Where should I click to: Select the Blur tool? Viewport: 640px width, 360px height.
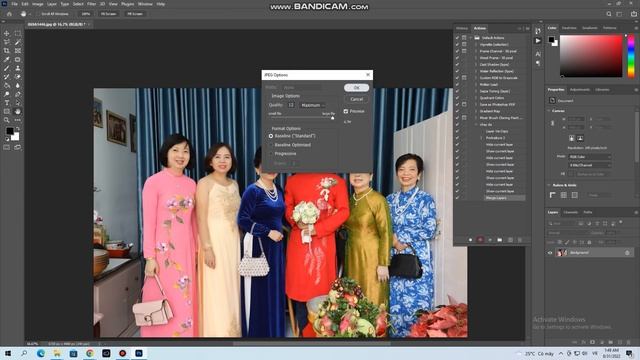18,85
